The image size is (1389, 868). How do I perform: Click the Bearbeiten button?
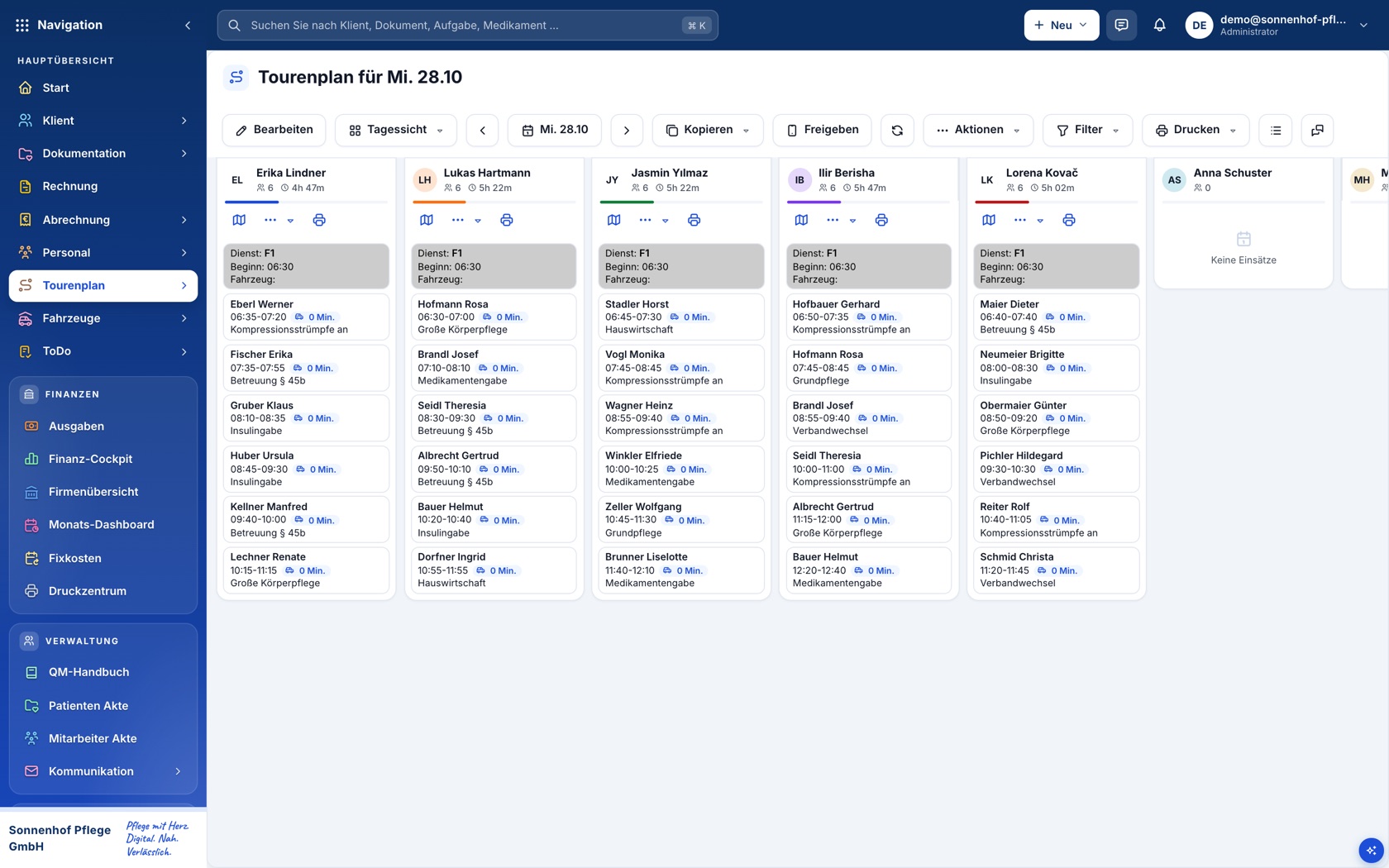tap(274, 131)
